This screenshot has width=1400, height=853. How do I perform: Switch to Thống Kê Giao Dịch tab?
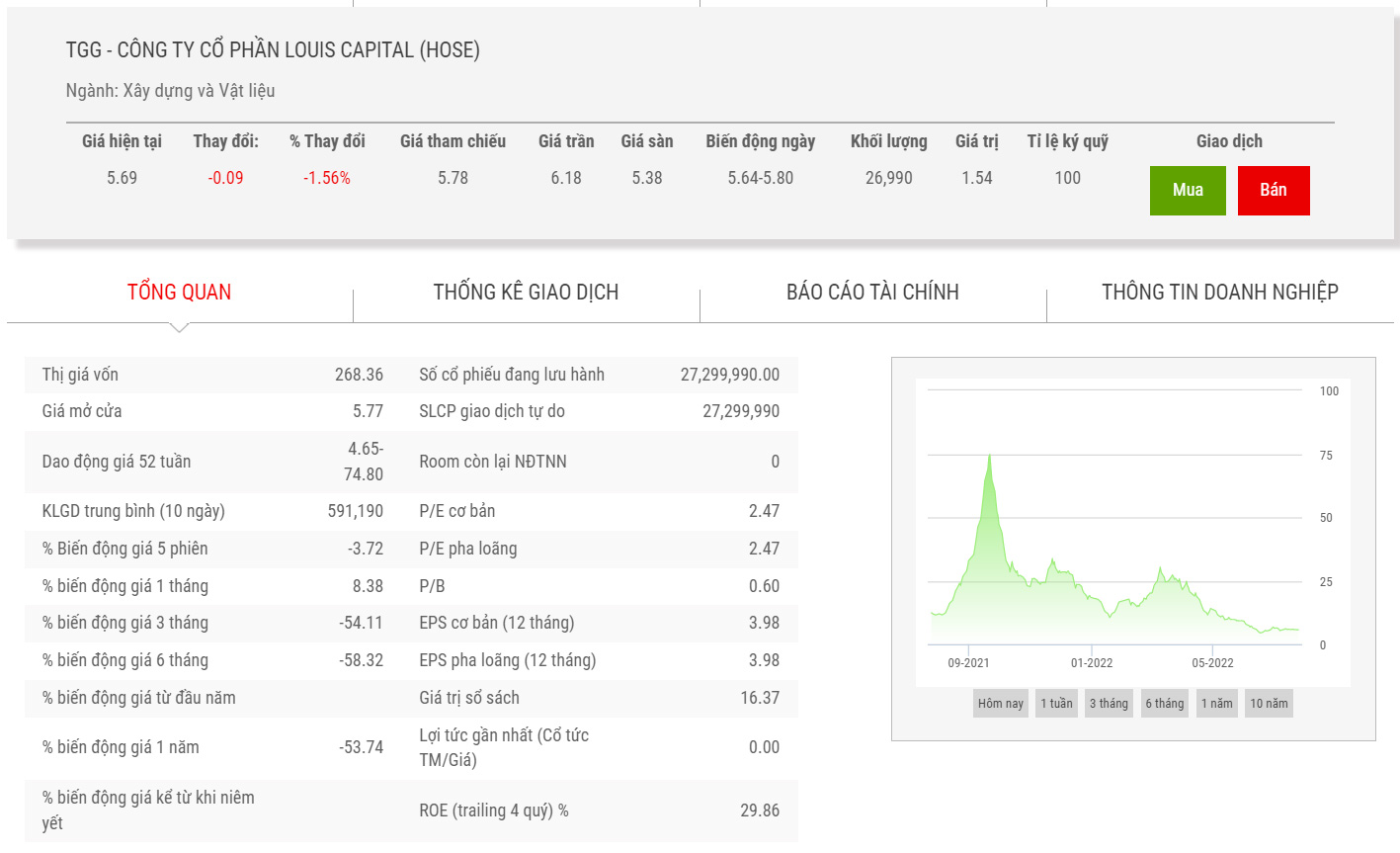pos(526,293)
